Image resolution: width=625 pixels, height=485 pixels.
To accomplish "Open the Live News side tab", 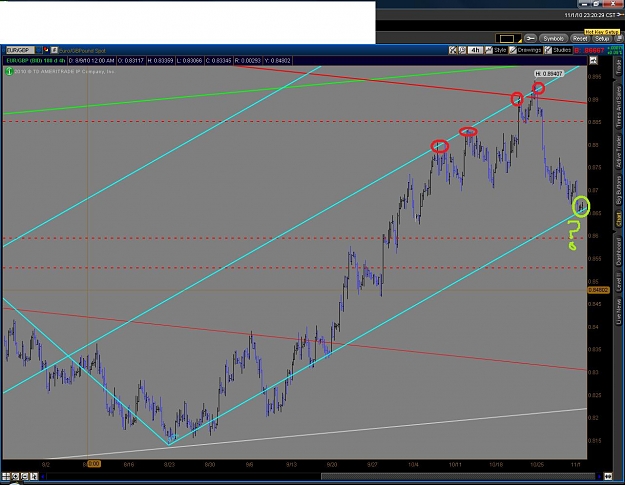I will (619, 310).
